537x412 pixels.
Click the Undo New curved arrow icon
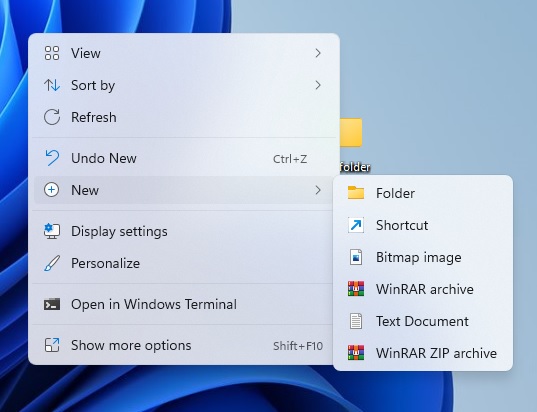52,158
